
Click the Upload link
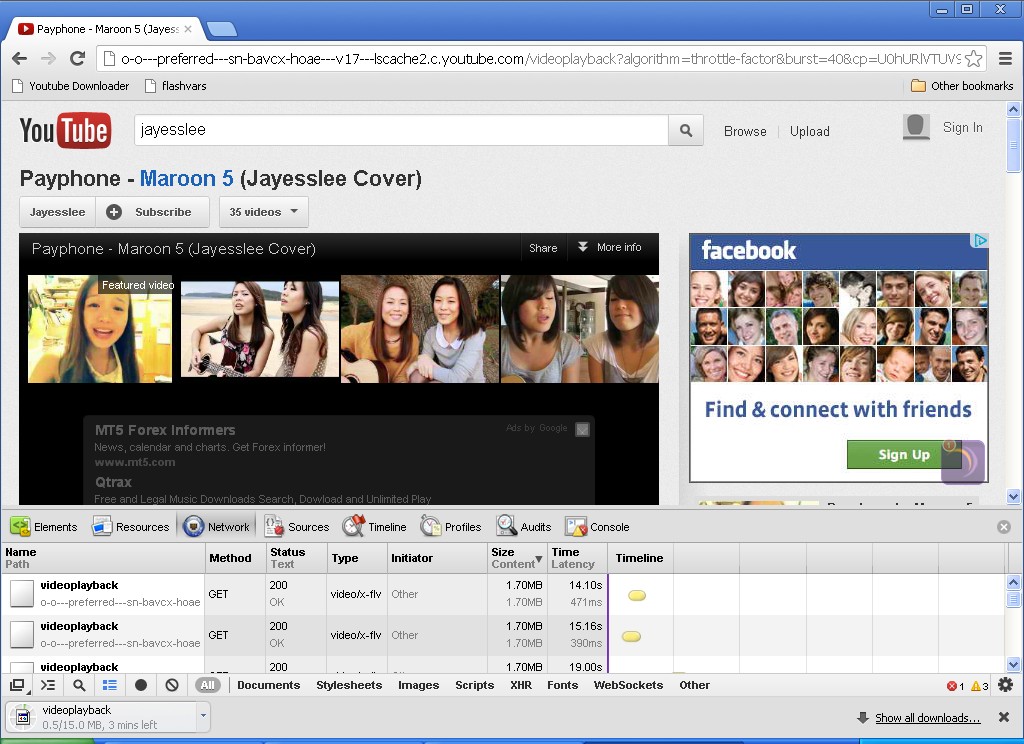coord(810,131)
